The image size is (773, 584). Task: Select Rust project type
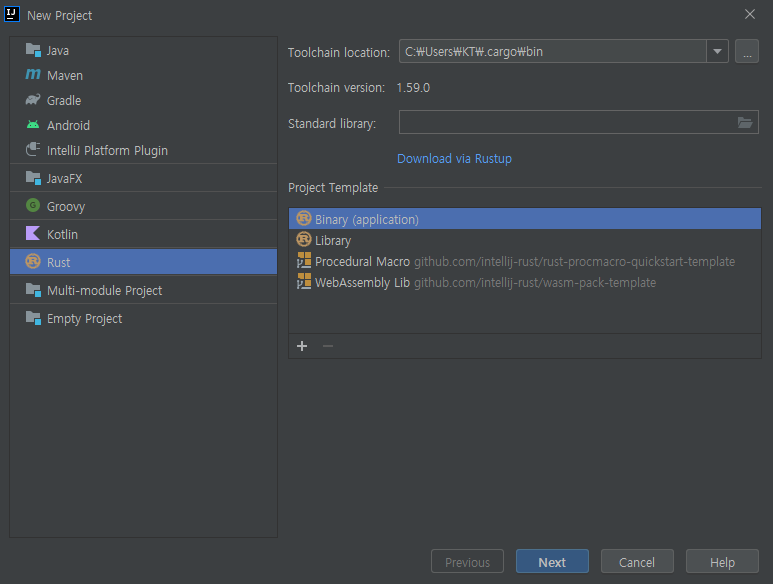(143, 262)
